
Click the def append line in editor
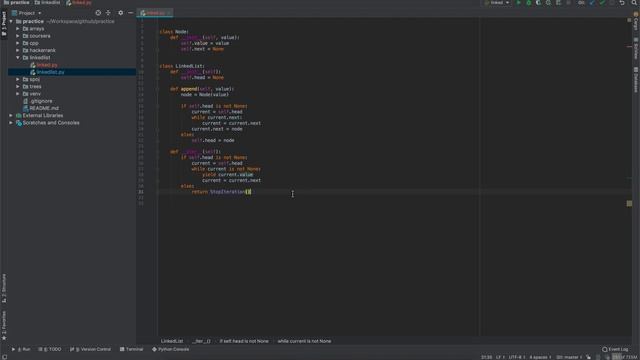(202, 89)
